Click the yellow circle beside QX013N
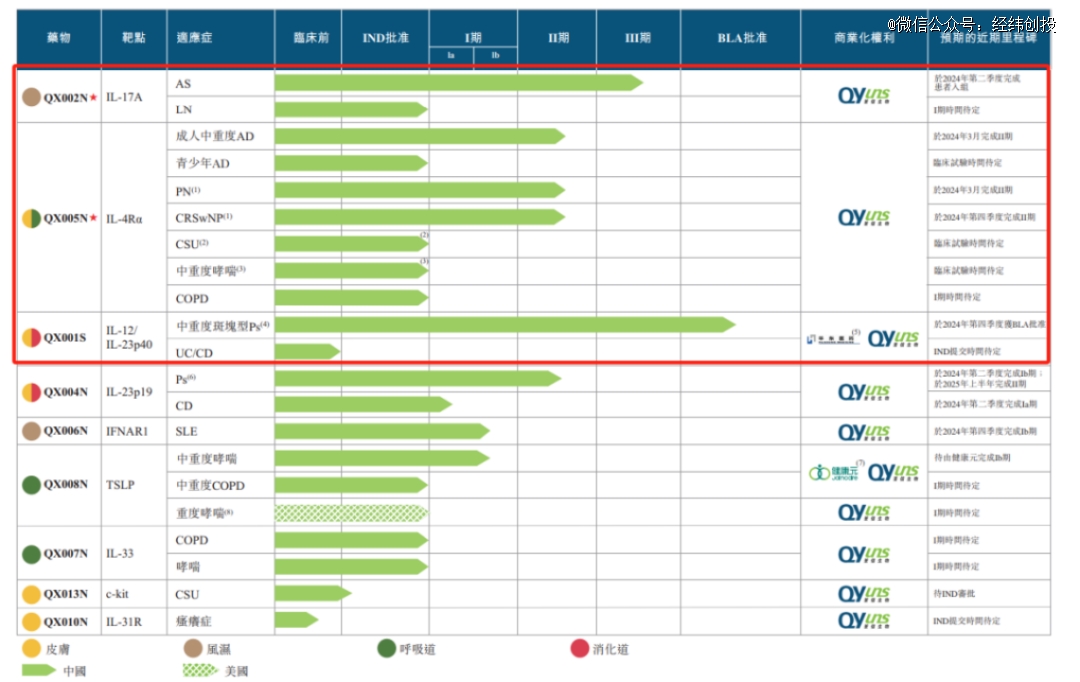This screenshot has width=1080, height=682. pyautogui.click(x=31, y=594)
